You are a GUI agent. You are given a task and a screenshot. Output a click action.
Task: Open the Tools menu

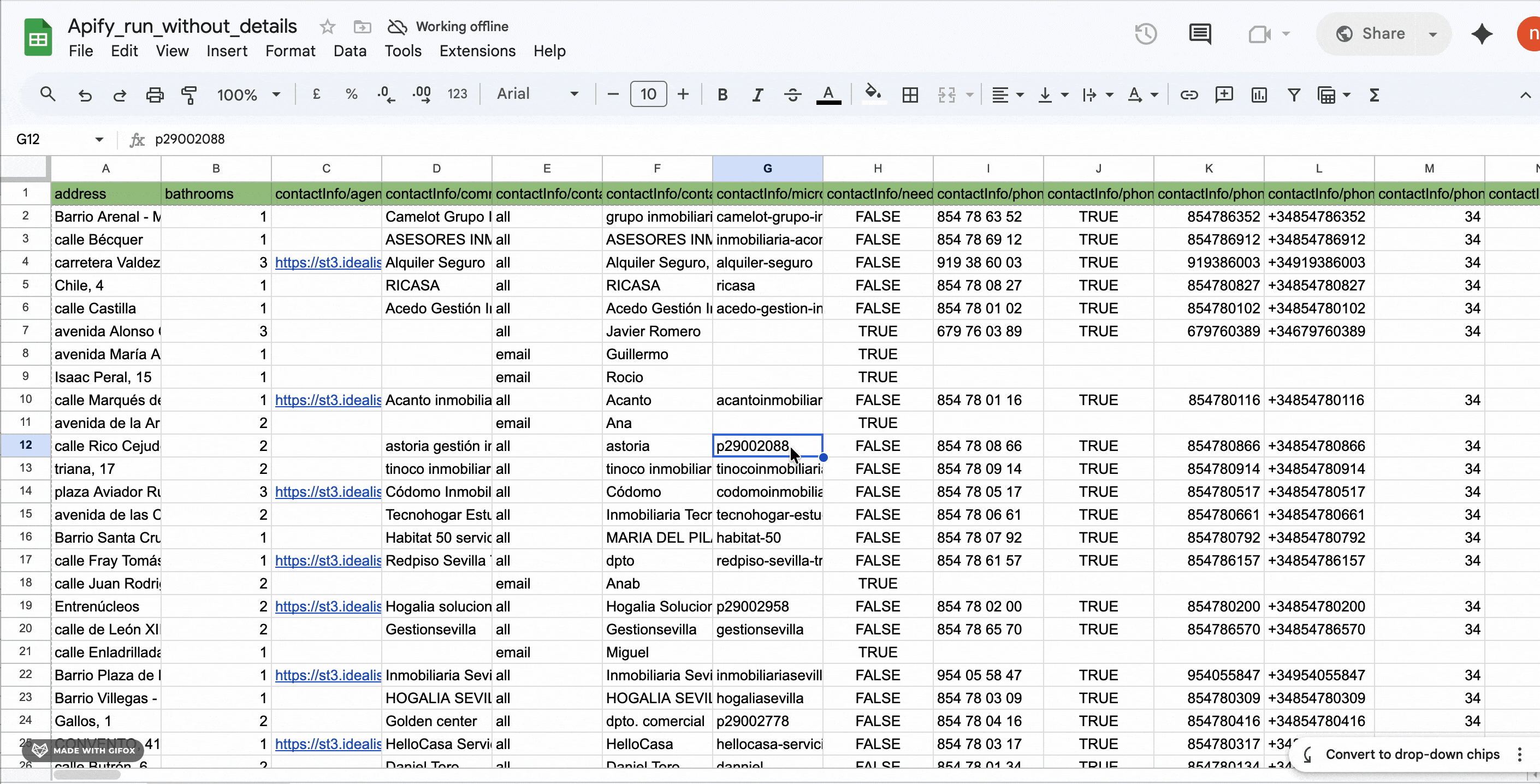403,51
